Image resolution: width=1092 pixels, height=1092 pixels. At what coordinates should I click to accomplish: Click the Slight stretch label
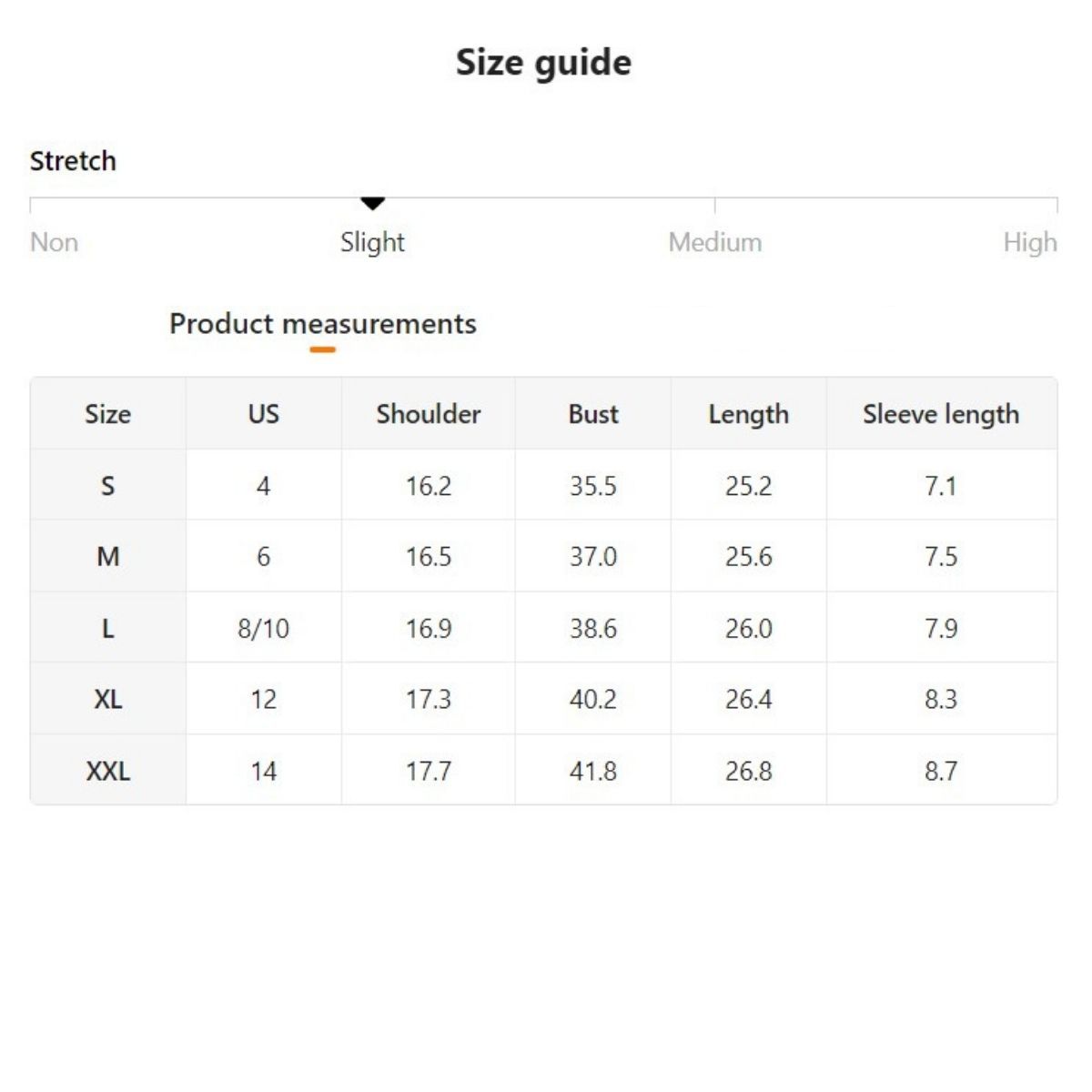point(372,242)
